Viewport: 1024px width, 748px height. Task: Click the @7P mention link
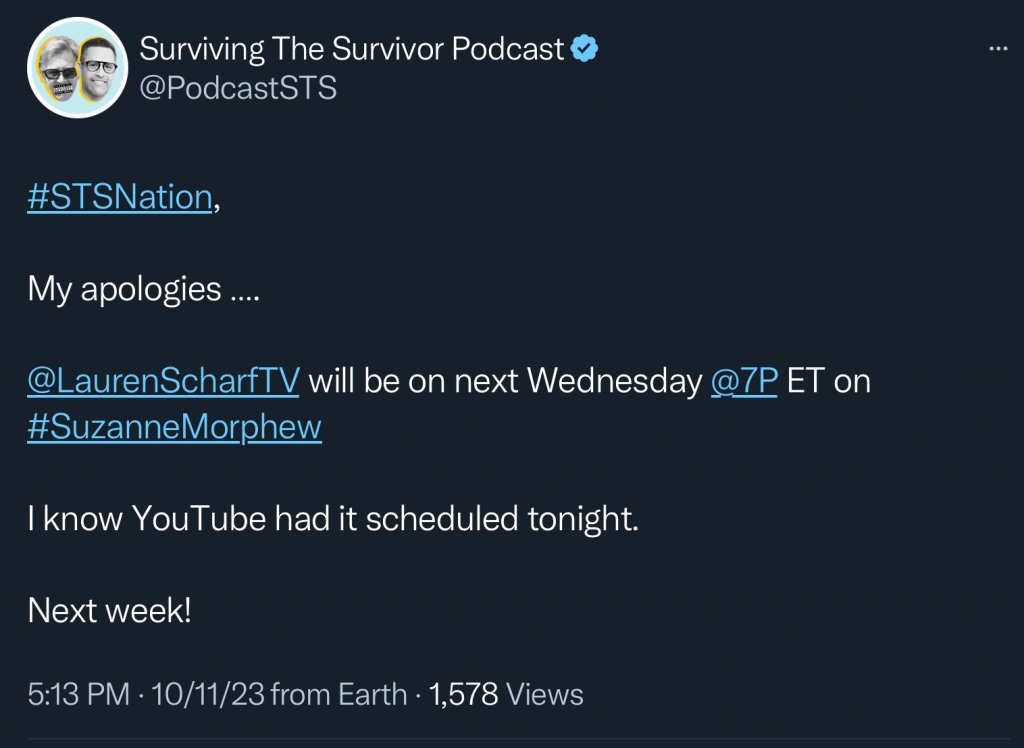click(743, 381)
